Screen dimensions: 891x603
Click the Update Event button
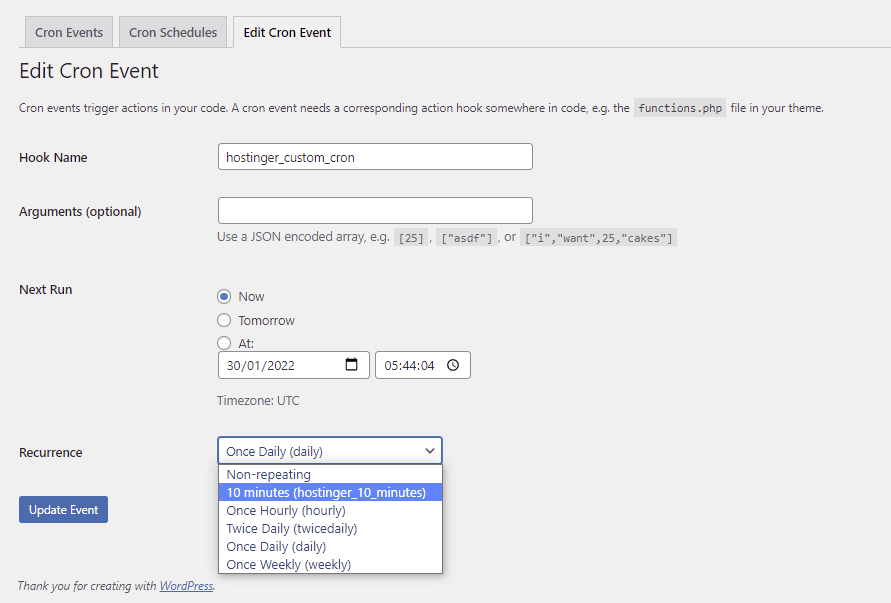coord(63,509)
